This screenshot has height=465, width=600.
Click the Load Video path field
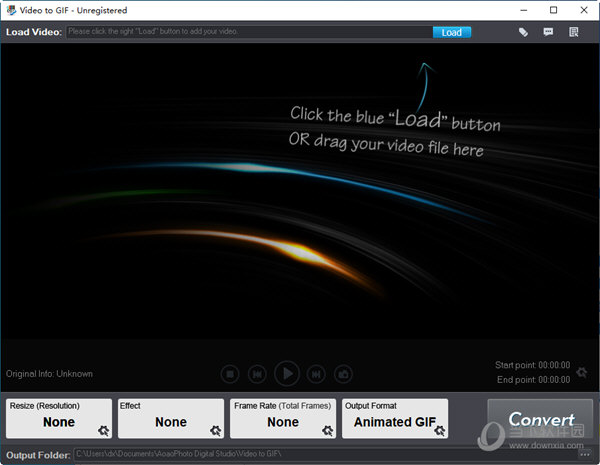(x=249, y=32)
